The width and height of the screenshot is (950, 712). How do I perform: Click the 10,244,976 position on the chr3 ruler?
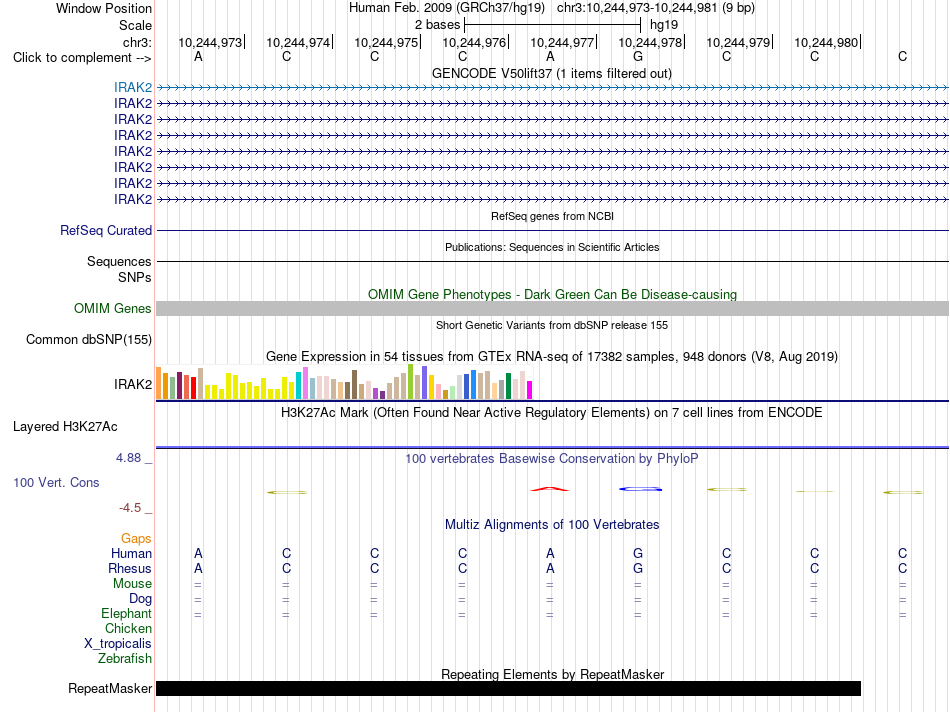click(x=474, y=42)
